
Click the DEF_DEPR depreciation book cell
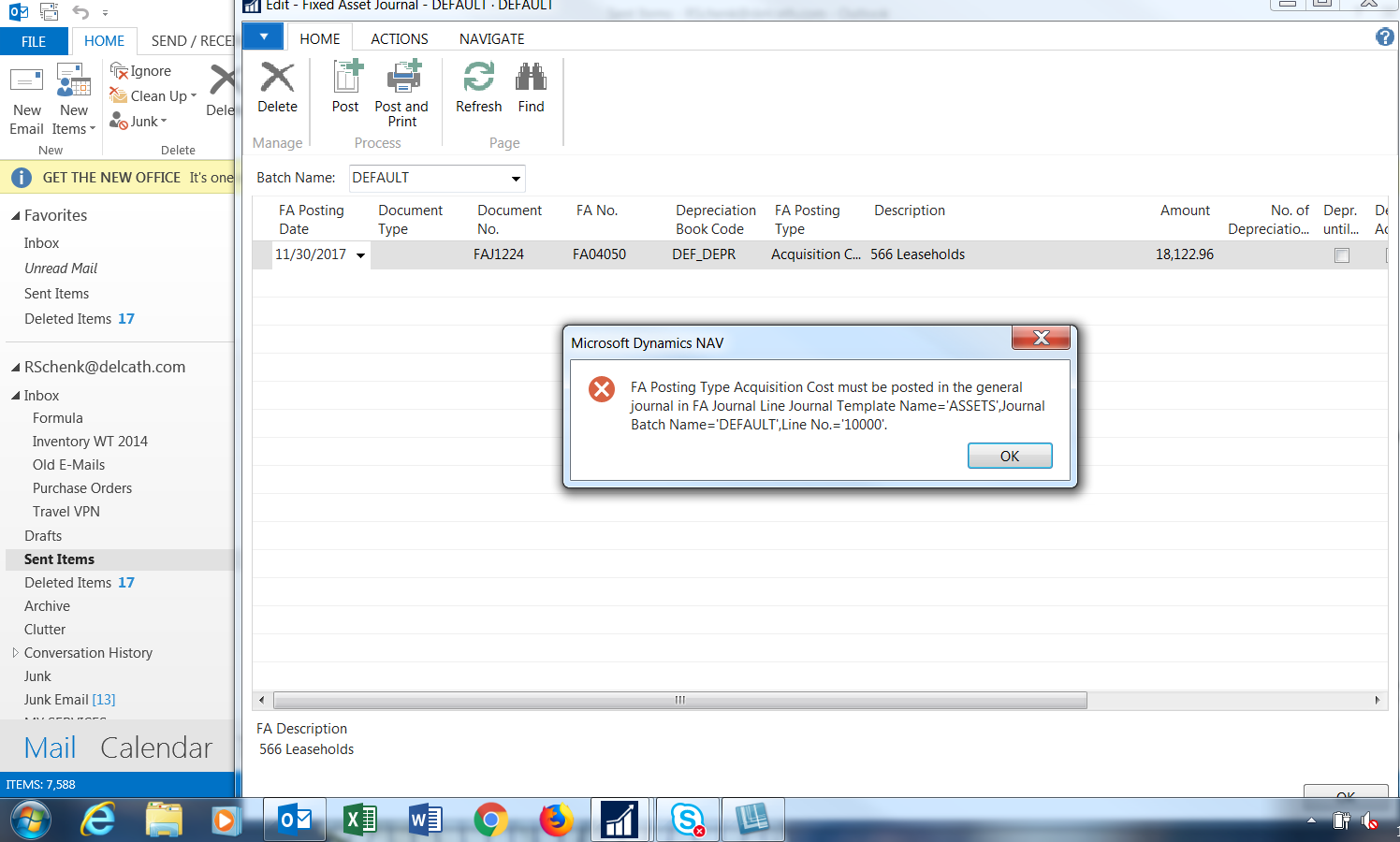pos(704,254)
